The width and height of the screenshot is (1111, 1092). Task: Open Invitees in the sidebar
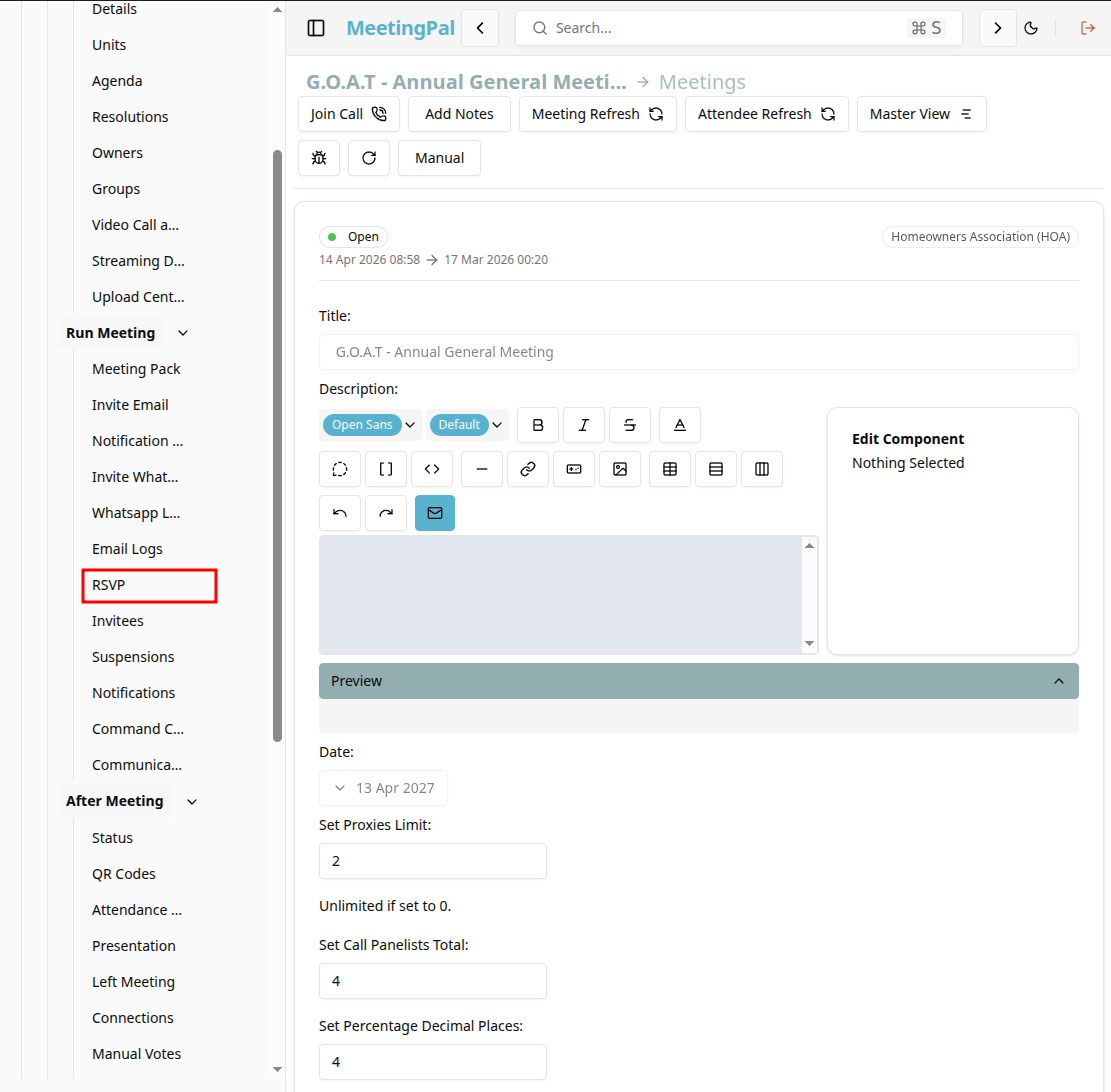click(x=118, y=621)
